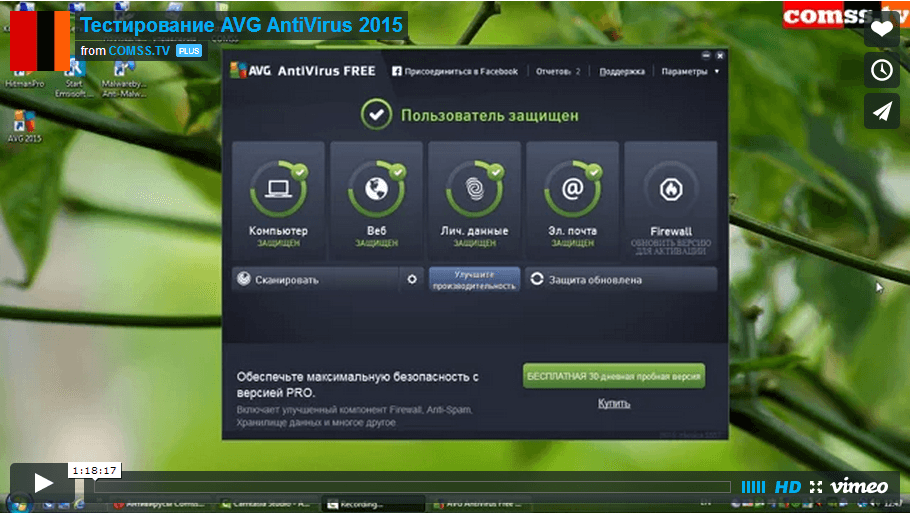Click the Купить link
This screenshot has width=910, height=513.
[614, 403]
